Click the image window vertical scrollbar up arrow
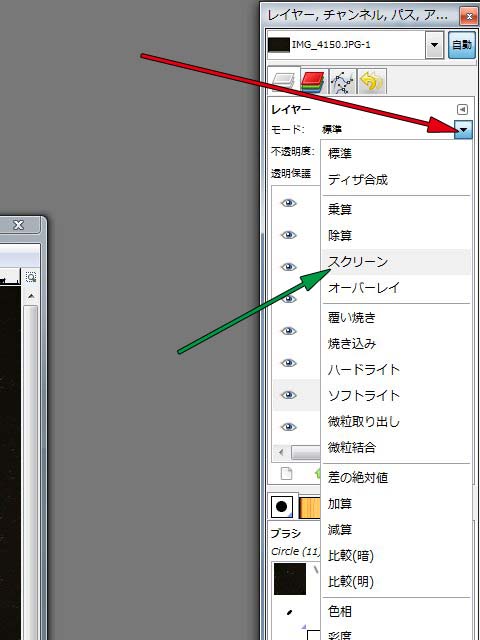The height and width of the screenshot is (640, 480). click(31, 296)
